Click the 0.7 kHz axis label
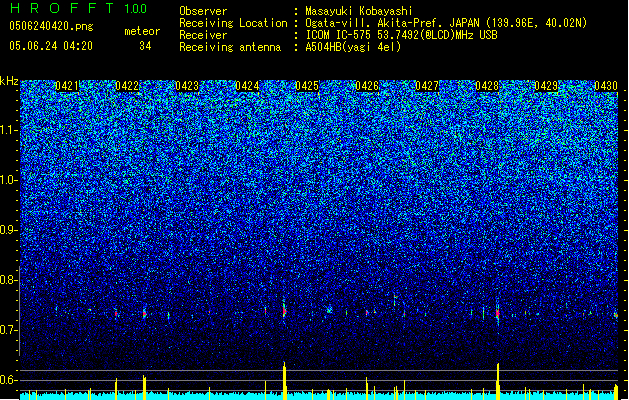Viewport: 629px width, 400px height. click(8, 330)
